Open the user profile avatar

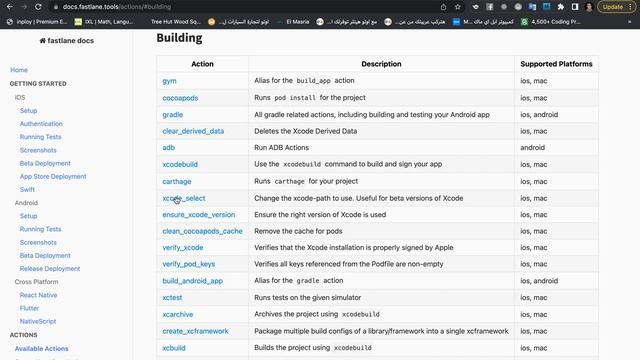click(x=589, y=7)
